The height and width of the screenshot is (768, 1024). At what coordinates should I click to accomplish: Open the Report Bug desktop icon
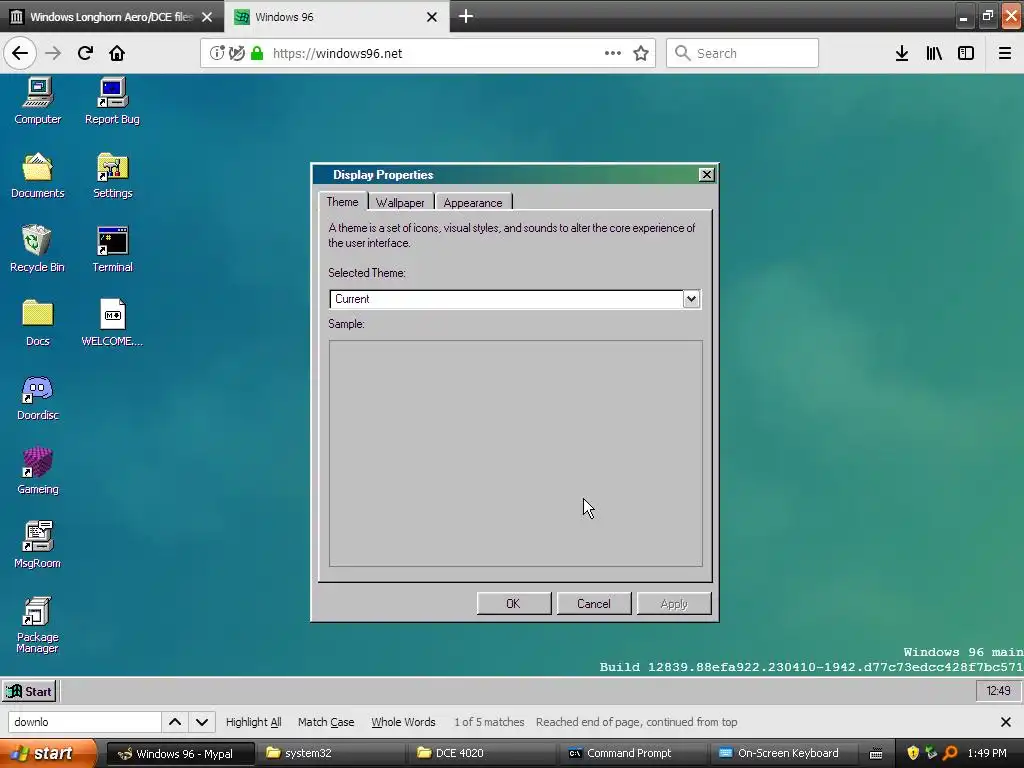tap(112, 101)
